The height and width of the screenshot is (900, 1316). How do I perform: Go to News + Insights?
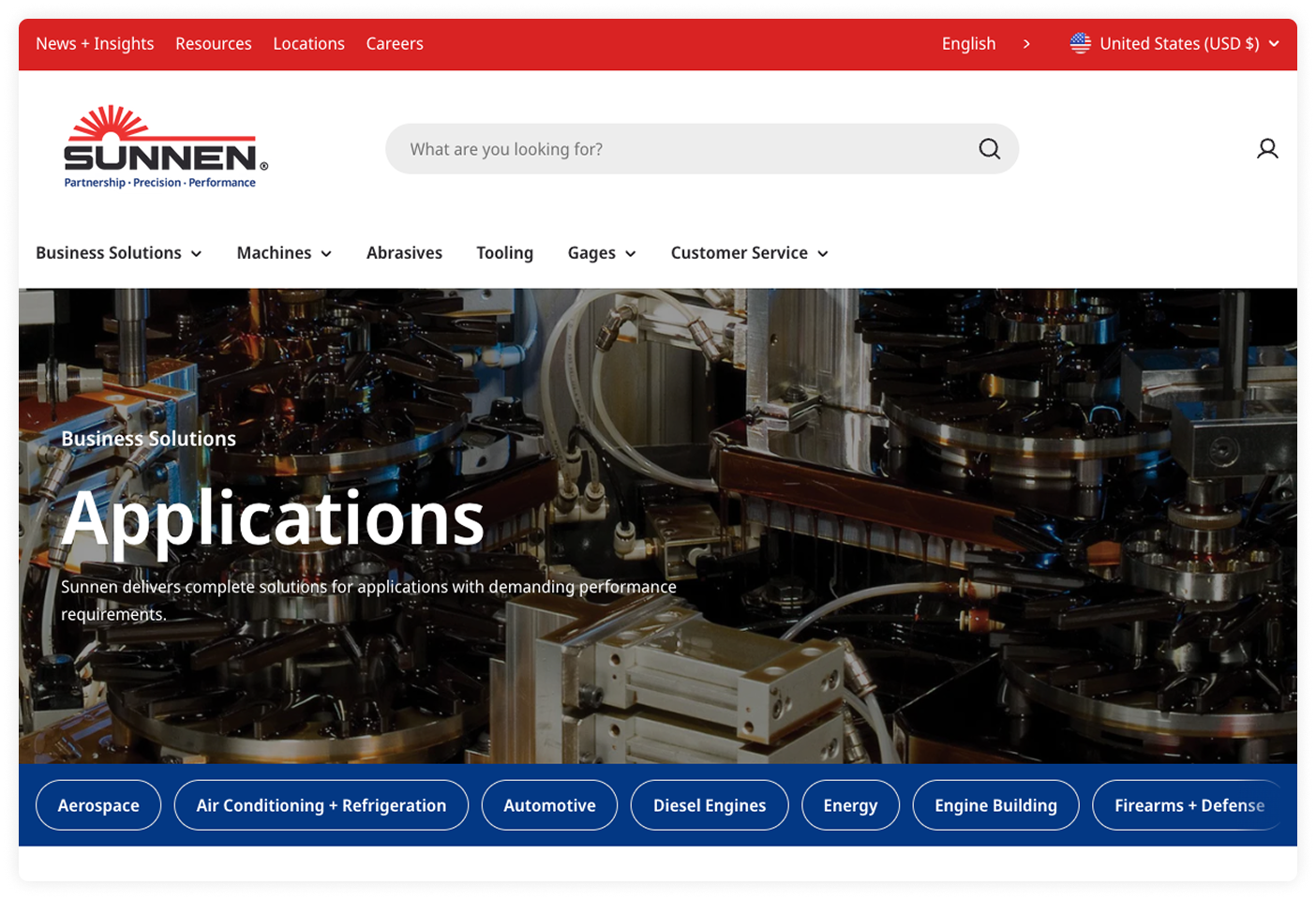[95, 44]
